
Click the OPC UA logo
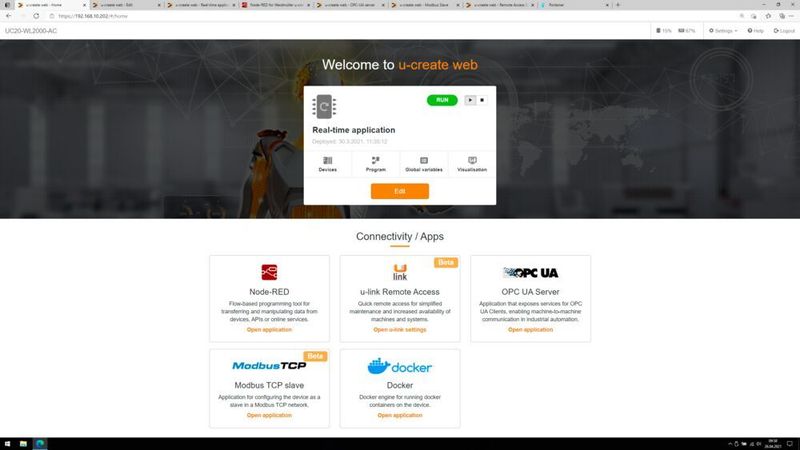tap(531, 272)
